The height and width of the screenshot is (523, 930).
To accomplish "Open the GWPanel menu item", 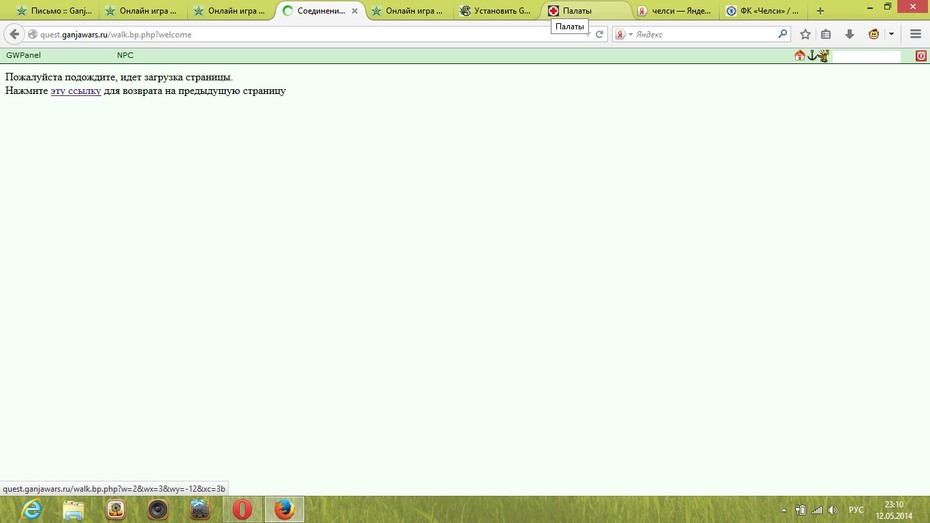I will [x=23, y=55].
